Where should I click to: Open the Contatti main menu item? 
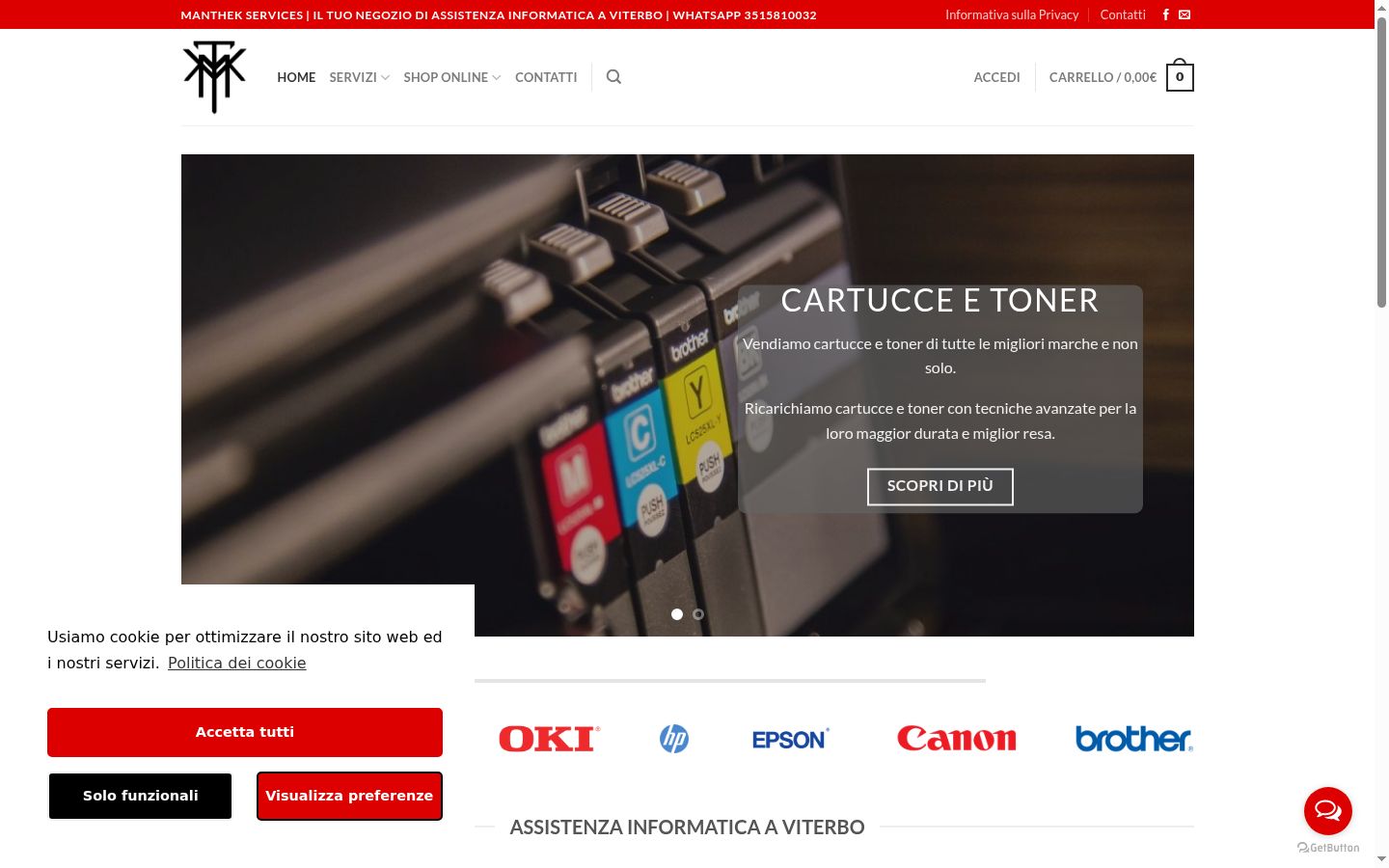coord(546,77)
